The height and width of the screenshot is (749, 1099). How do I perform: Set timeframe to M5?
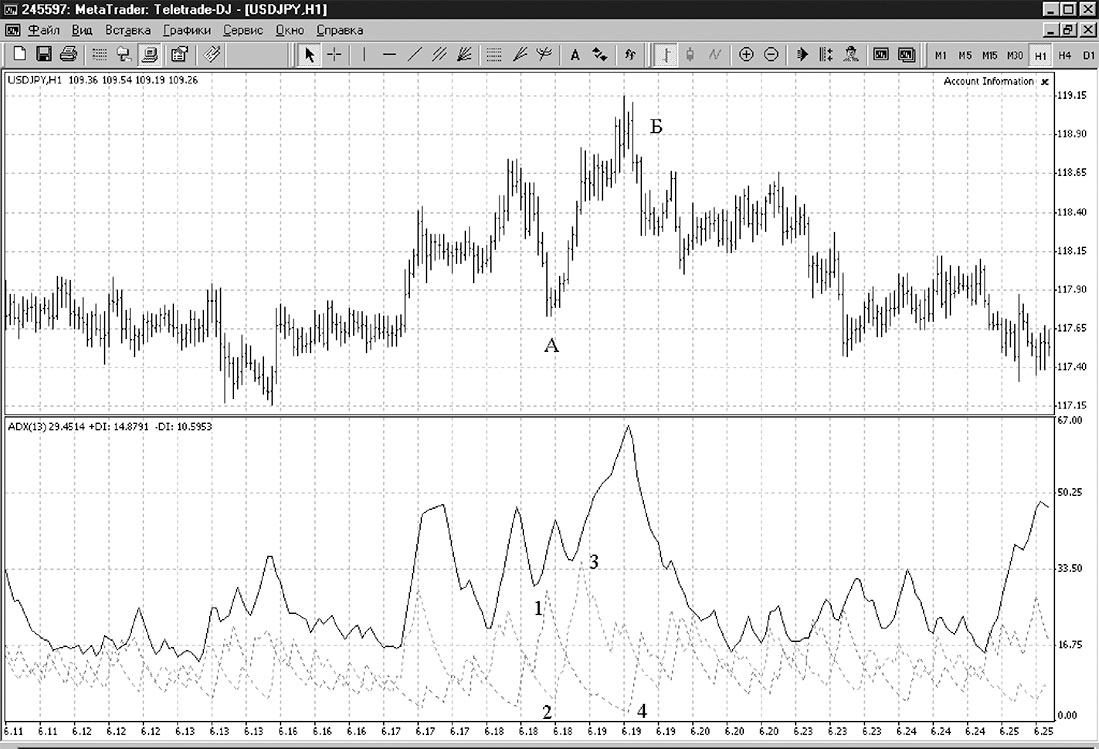coord(965,55)
